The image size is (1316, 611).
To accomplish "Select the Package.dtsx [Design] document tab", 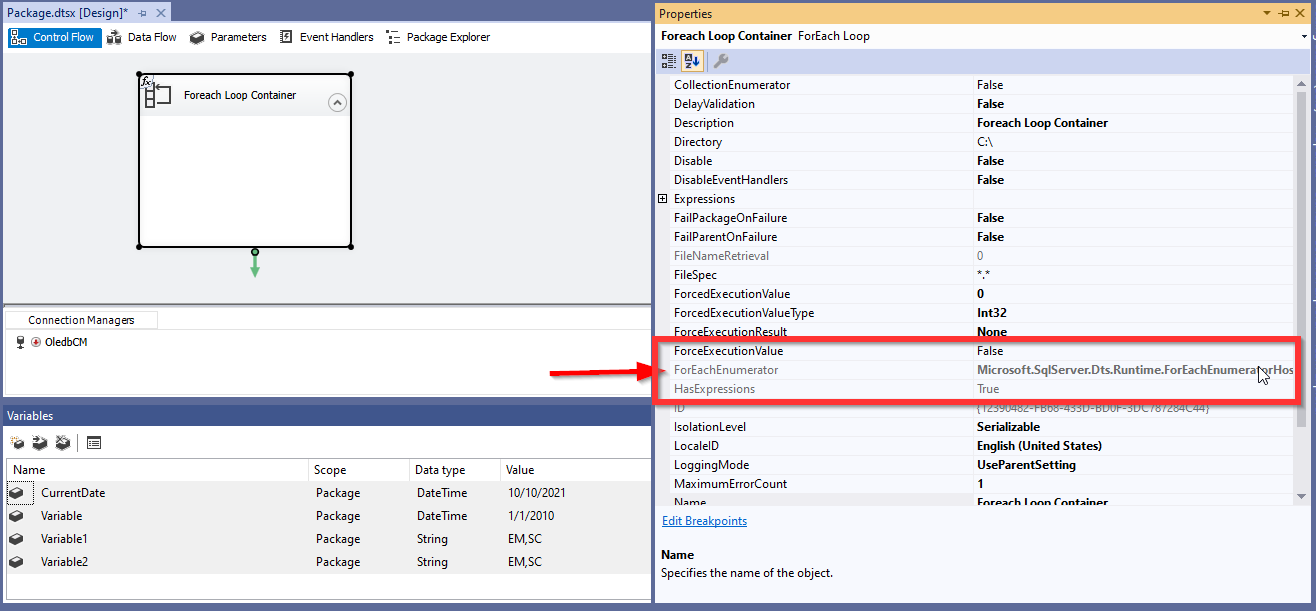I will (67, 12).
